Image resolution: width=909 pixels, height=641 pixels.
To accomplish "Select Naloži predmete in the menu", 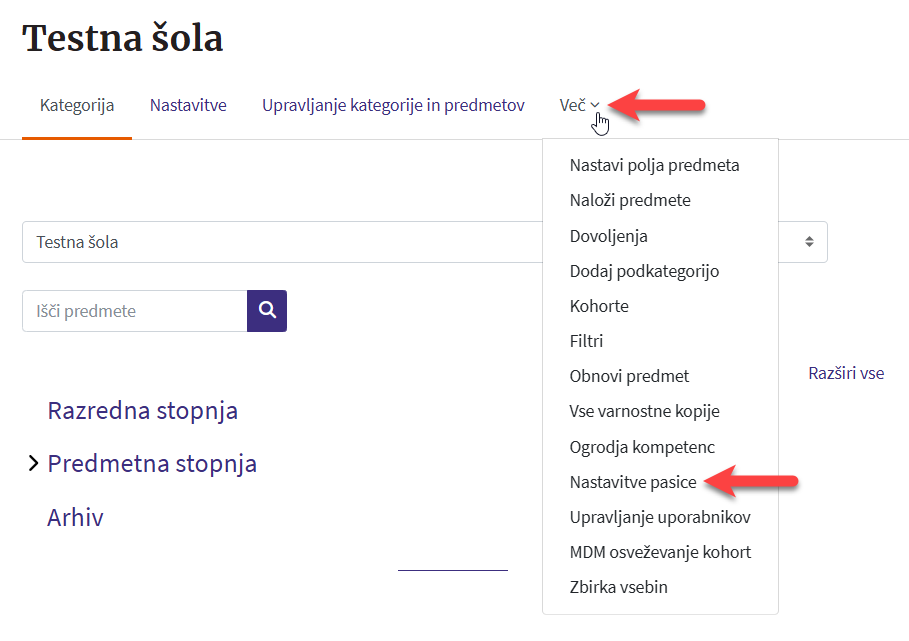I will [x=630, y=200].
